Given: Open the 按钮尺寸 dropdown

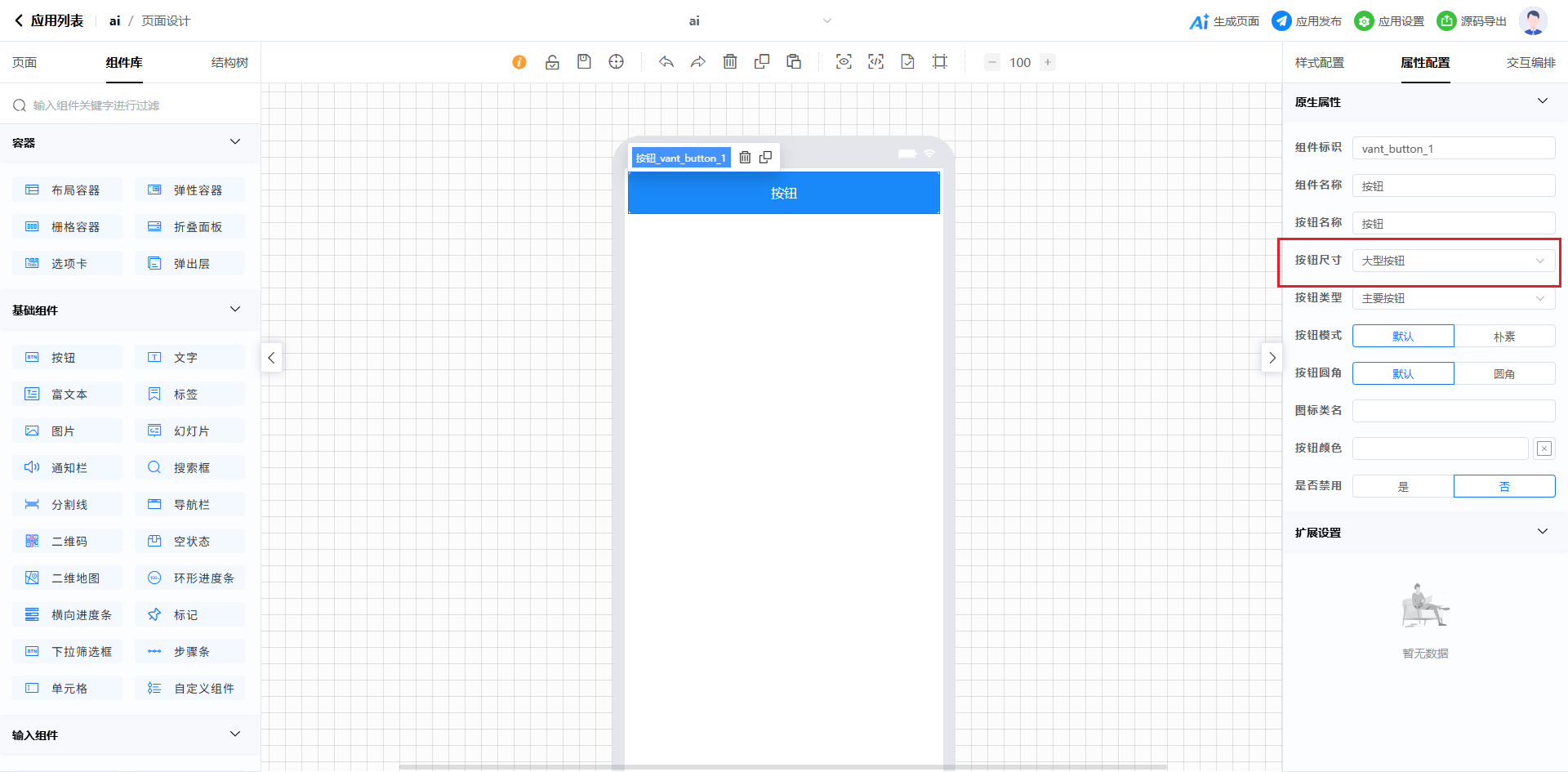Looking at the screenshot, I should tap(1453, 261).
